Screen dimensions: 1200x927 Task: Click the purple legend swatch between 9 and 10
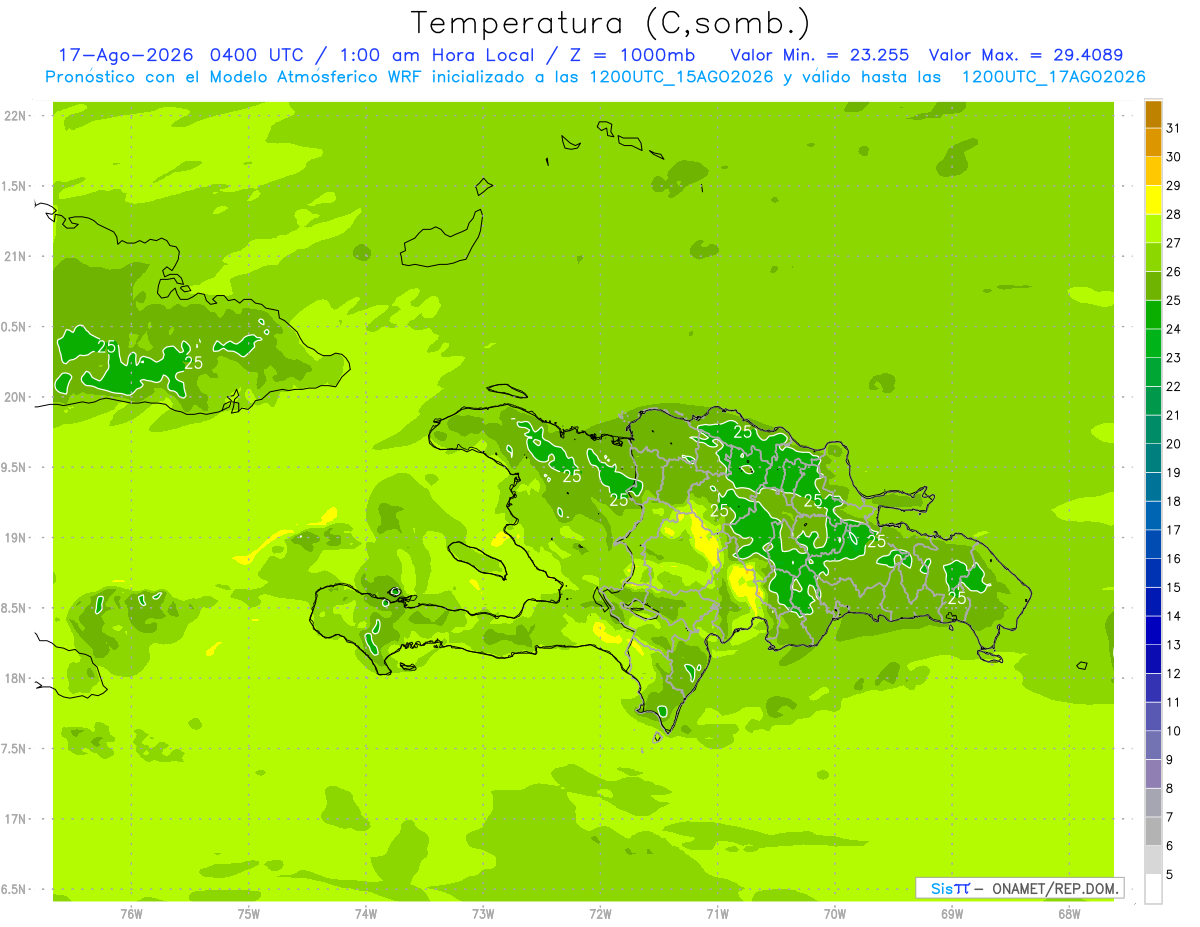click(x=1153, y=746)
